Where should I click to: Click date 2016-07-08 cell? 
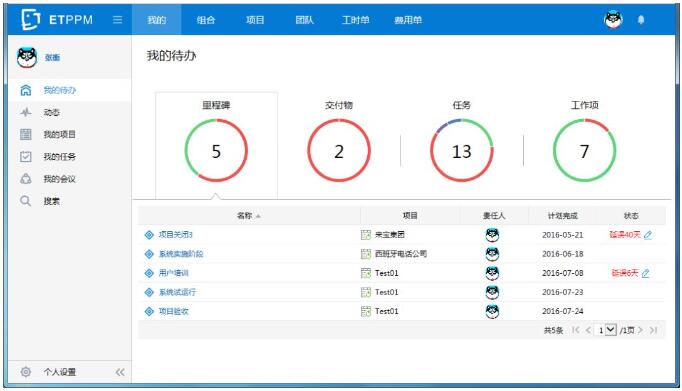pyautogui.click(x=562, y=273)
